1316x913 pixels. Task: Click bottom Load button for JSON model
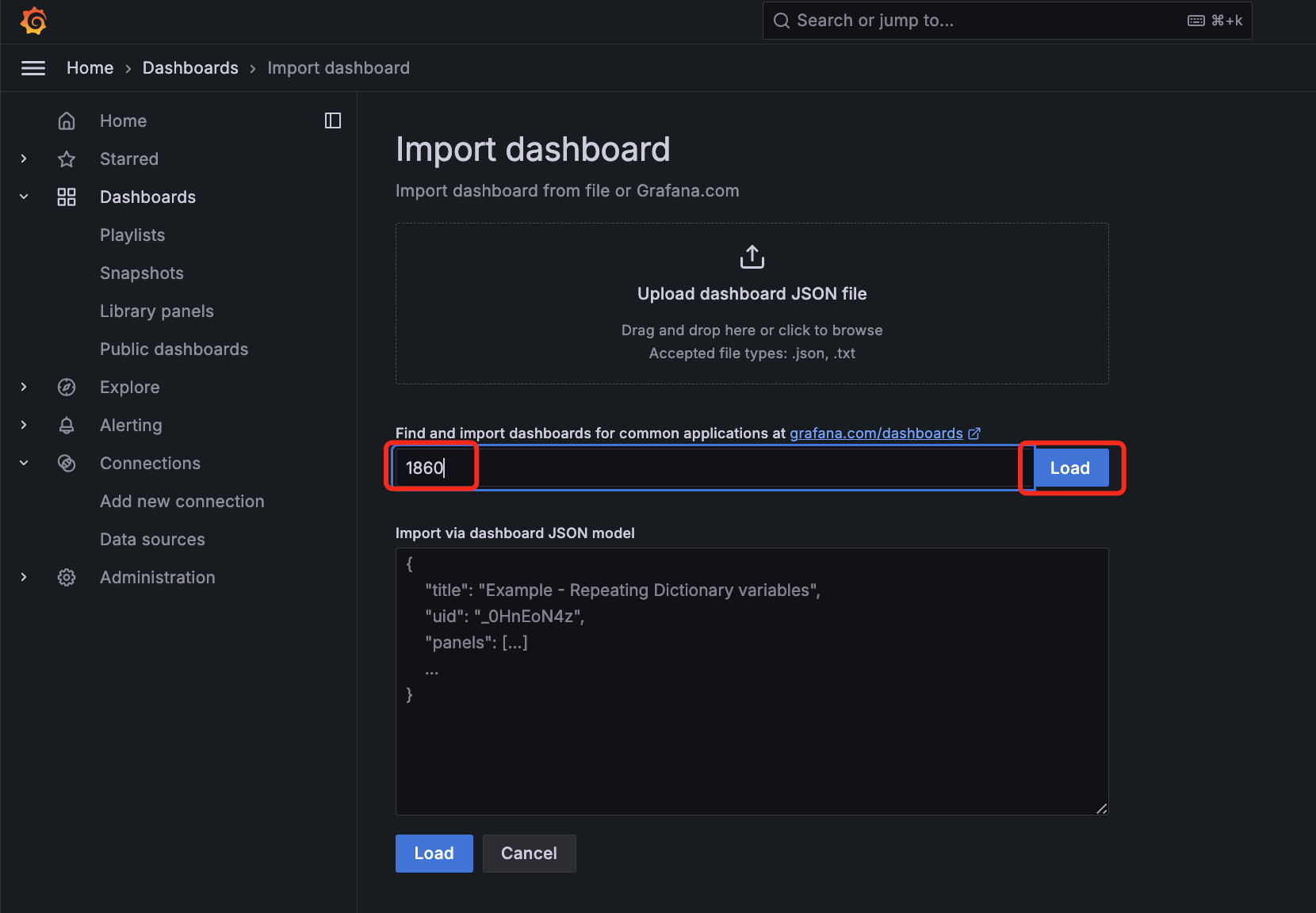(434, 854)
